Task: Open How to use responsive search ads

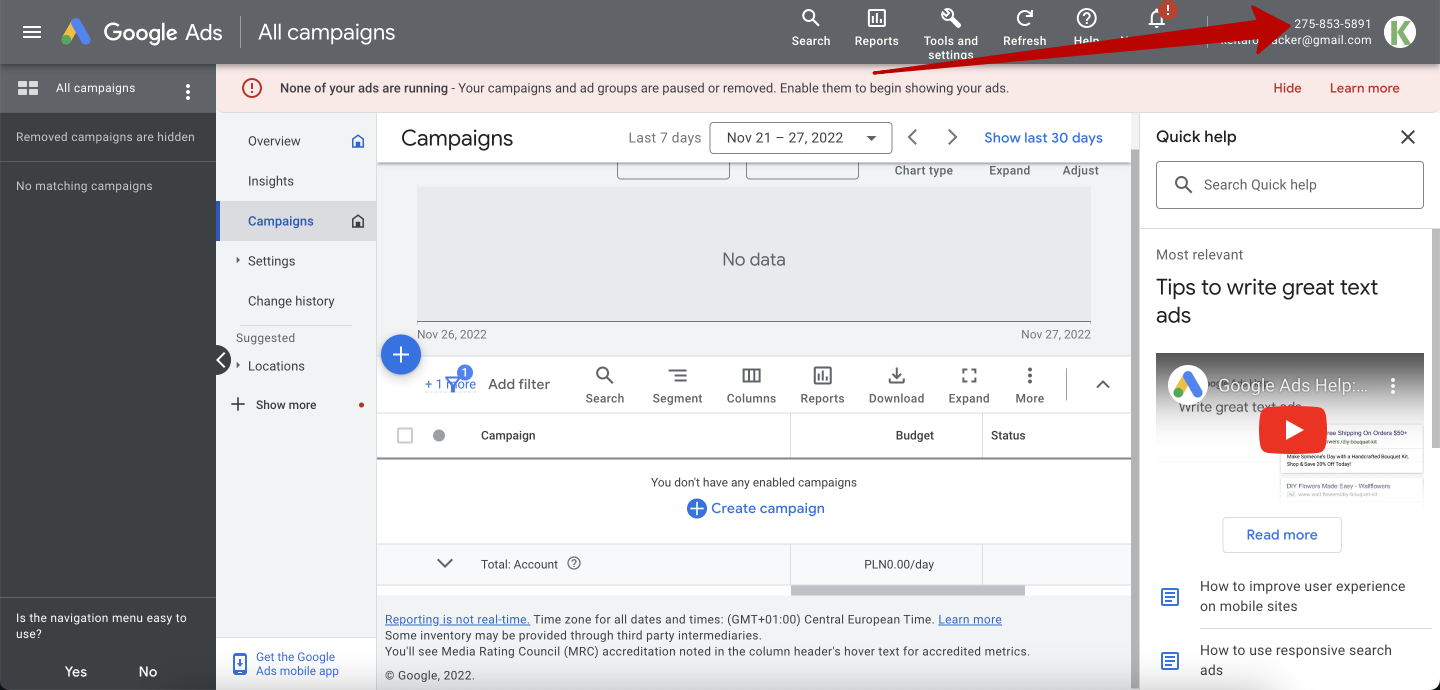Action: [1296, 660]
